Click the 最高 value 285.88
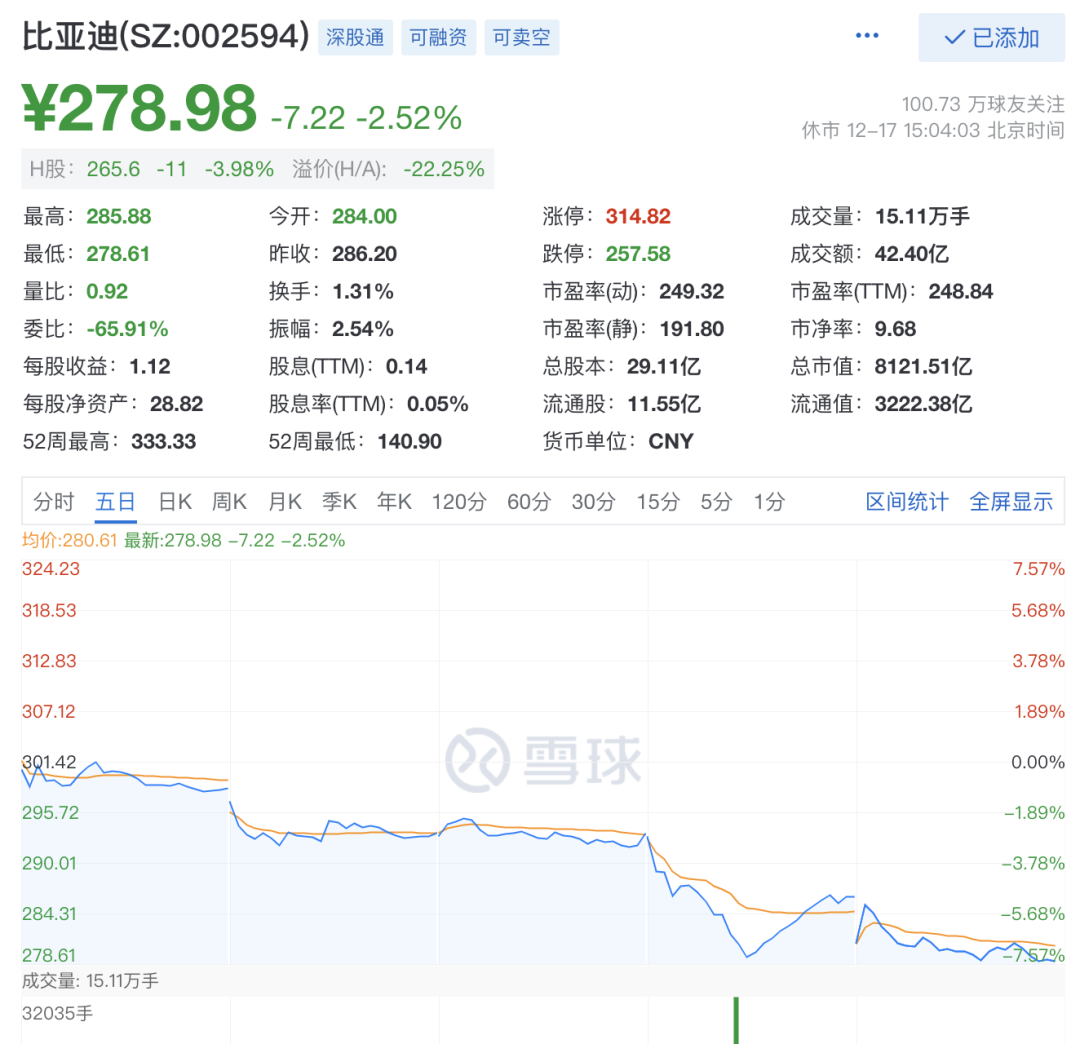Image resolution: width=1080 pixels, height=1044 pixels. 118,216
